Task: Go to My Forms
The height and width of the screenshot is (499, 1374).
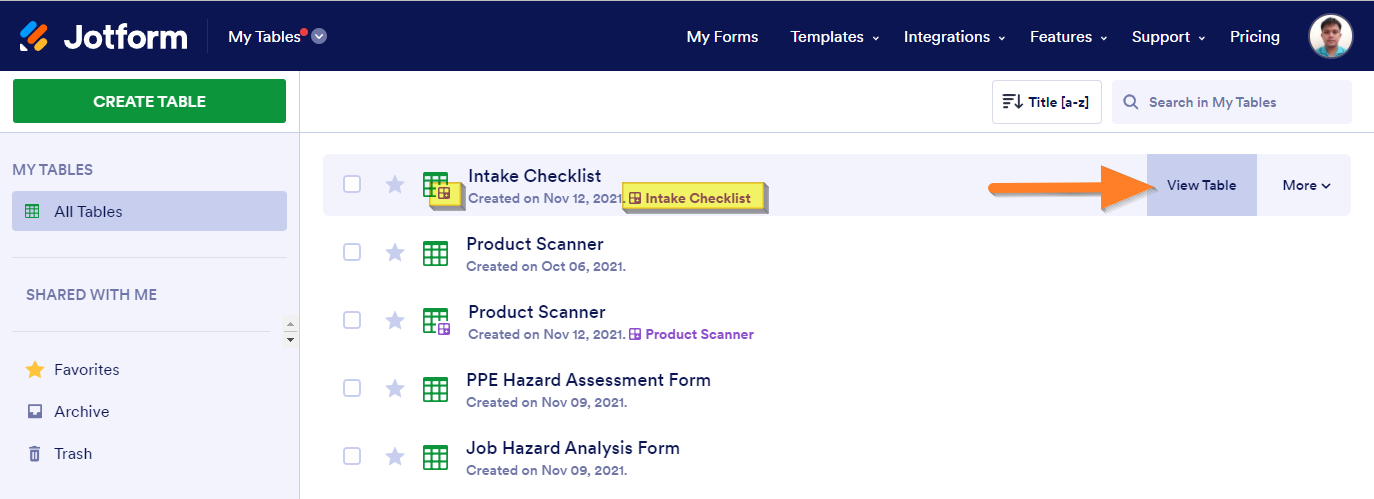Action: (722, 37)
